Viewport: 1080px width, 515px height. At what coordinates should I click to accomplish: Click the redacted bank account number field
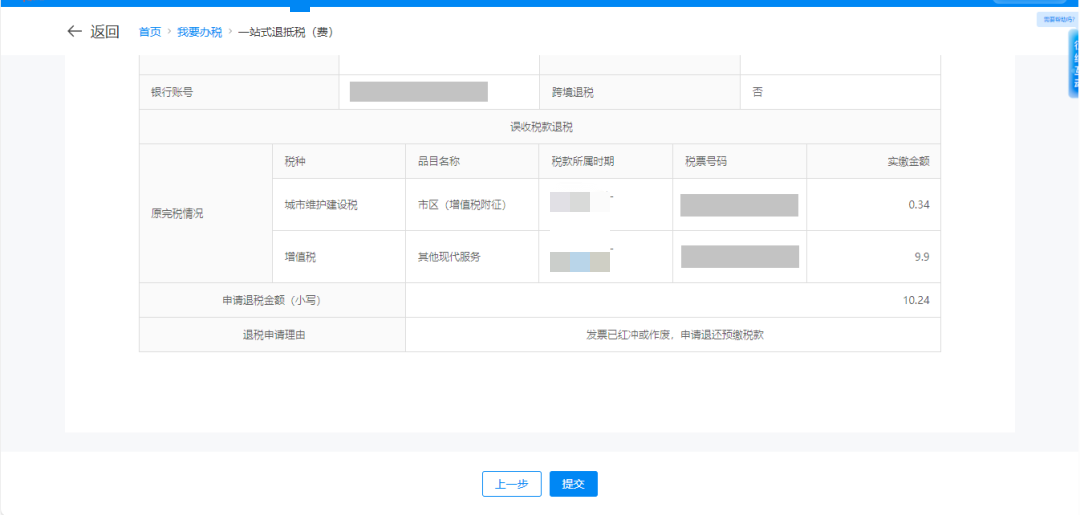(x=419, y=92)
